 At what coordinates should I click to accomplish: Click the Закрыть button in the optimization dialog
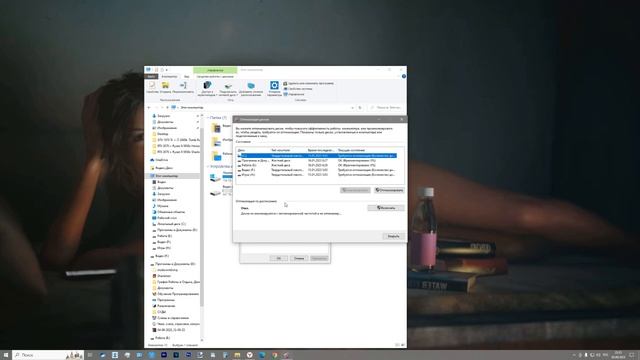point(393,236)
